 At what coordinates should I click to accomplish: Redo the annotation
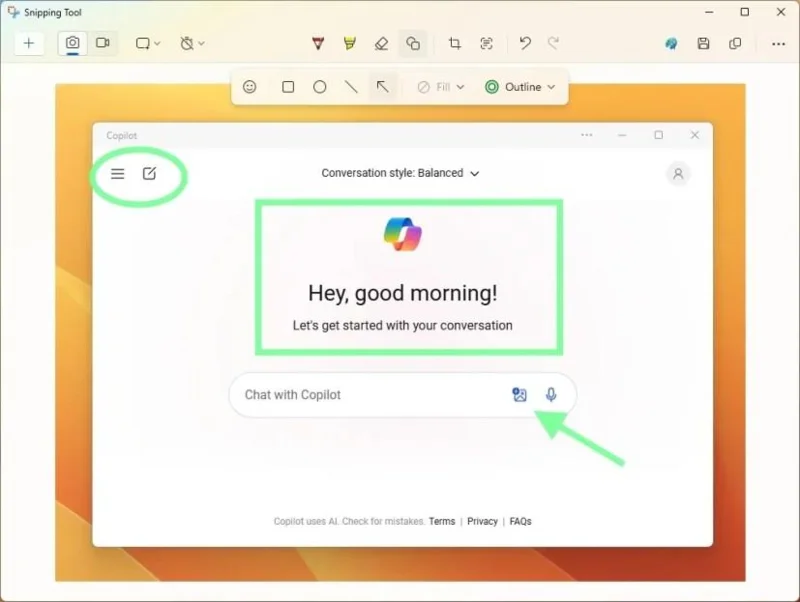554,44
